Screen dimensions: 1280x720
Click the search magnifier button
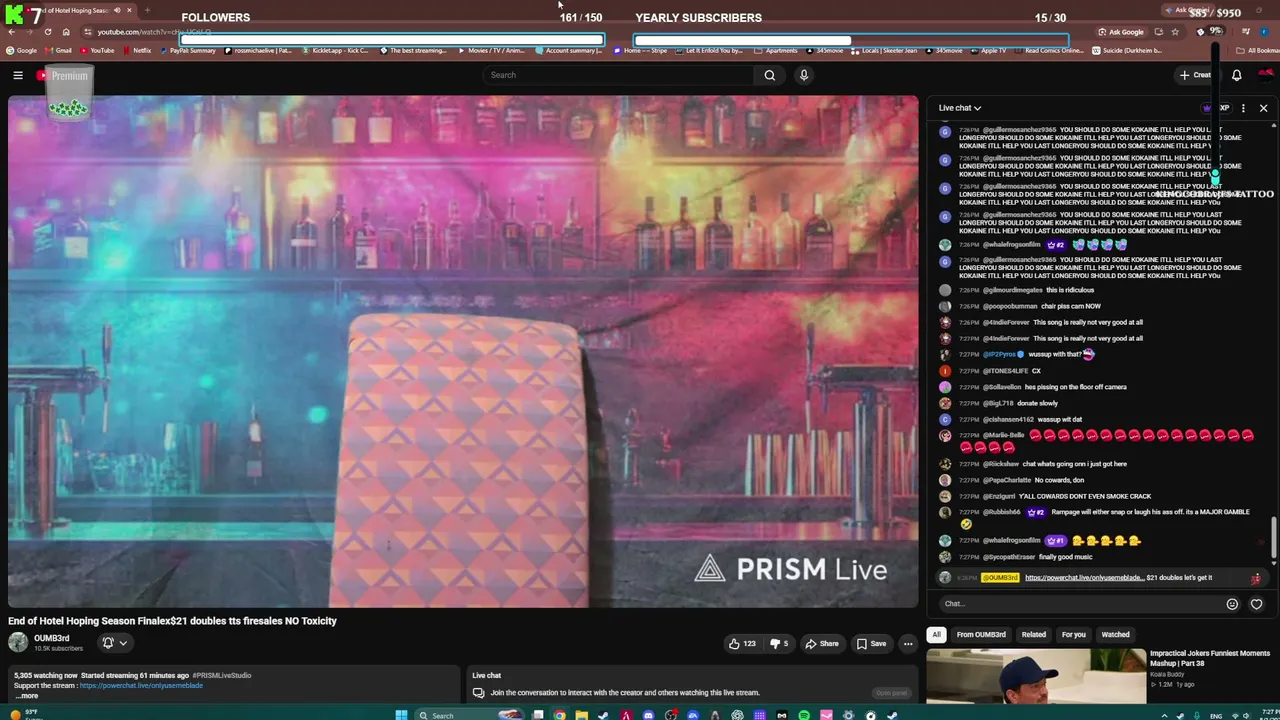tap(770, 75)
